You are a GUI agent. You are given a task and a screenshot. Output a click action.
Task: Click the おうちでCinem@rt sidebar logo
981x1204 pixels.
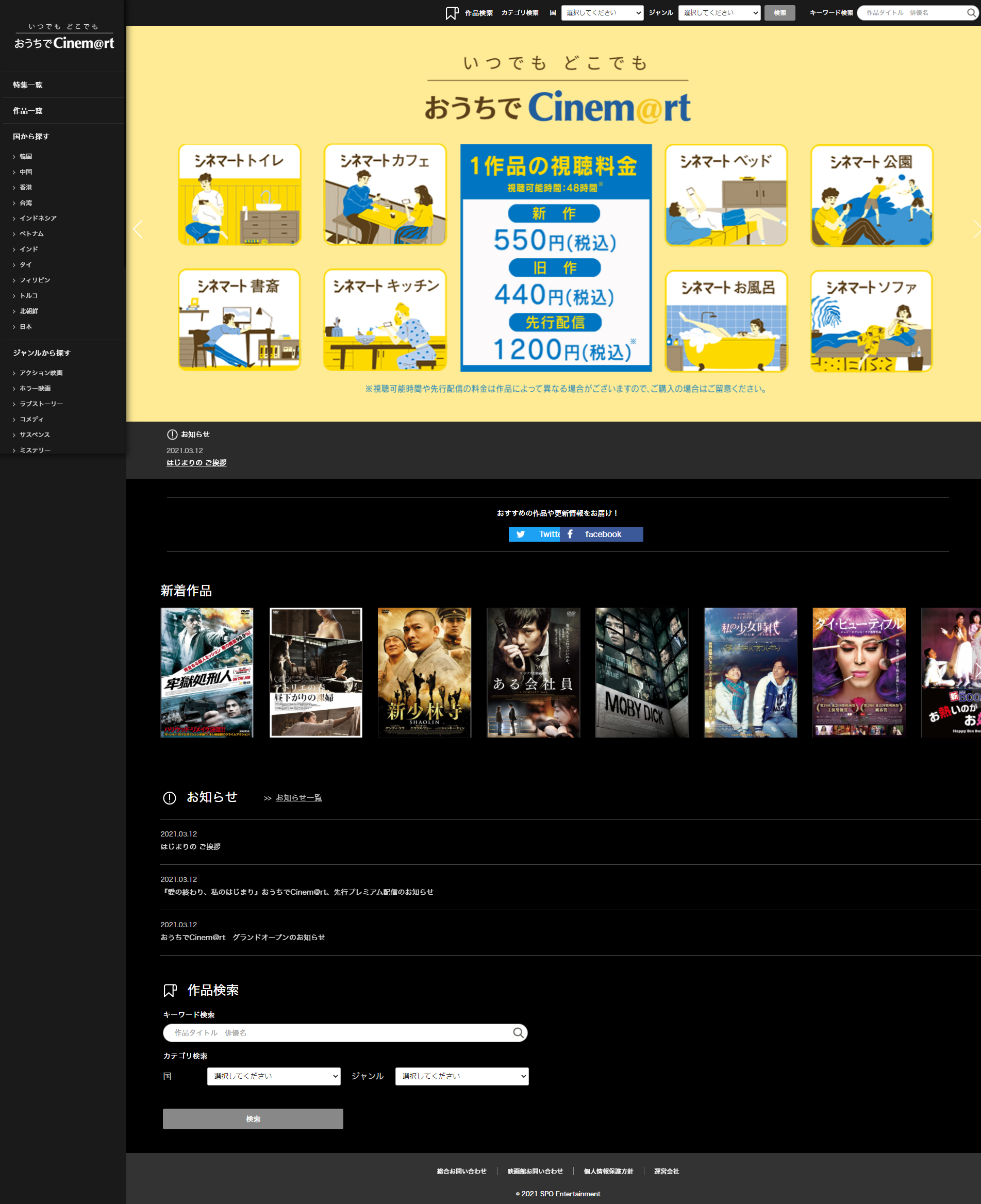[x=63, y=37]
